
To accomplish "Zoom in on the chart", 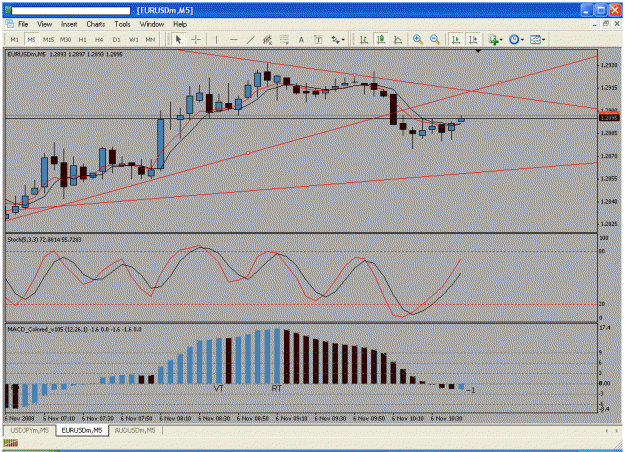I will coord(418,39).
